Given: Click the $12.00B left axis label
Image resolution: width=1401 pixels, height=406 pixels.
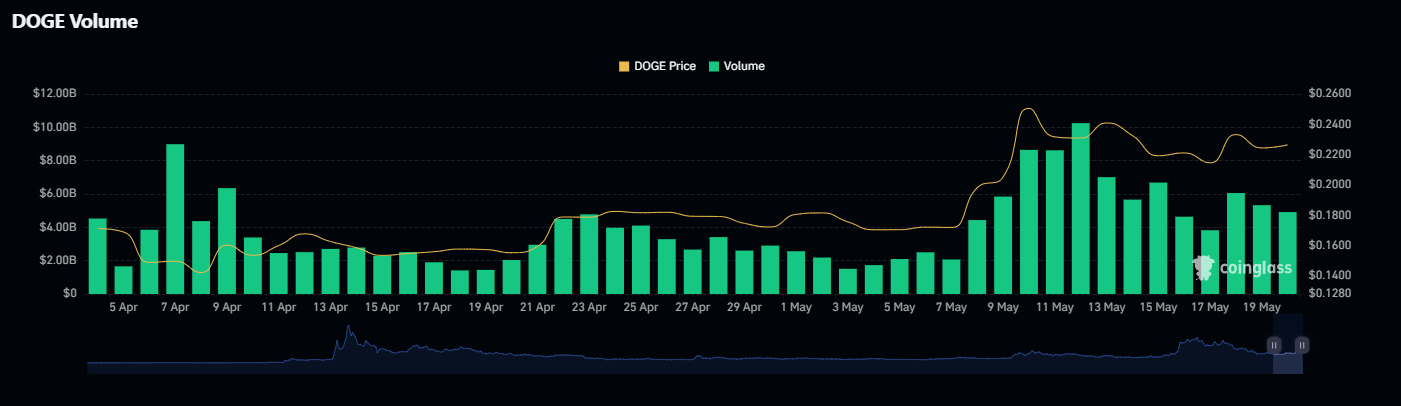Looking at the screenshot, I should (55, 94).
